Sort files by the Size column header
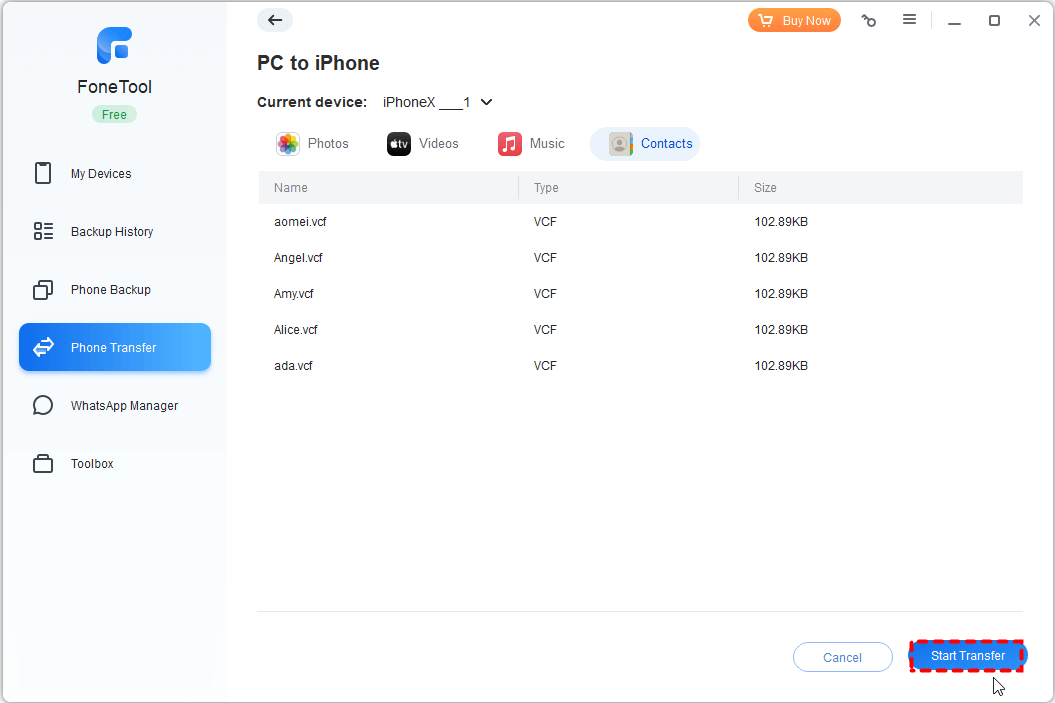Screen dimensions: 1055x703 tap(765, 188)
